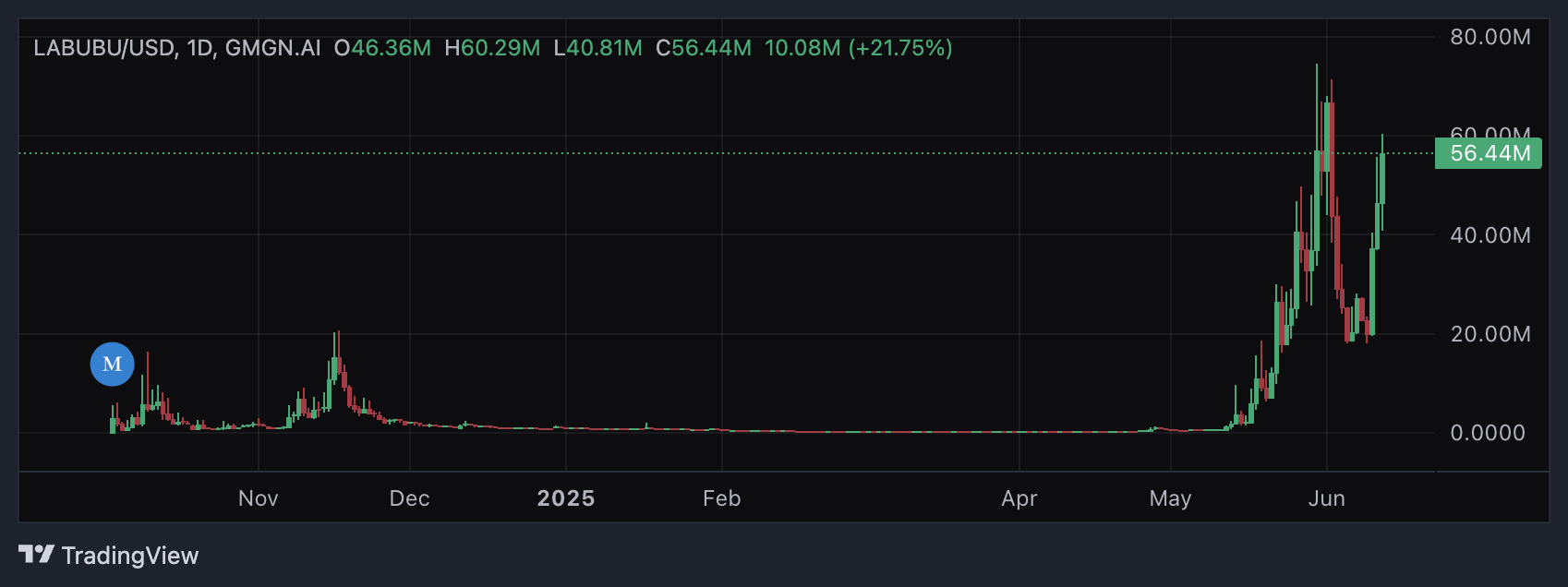Click the 0.0000 price scale label
Screen dimensions: 1568x587
1488,433
